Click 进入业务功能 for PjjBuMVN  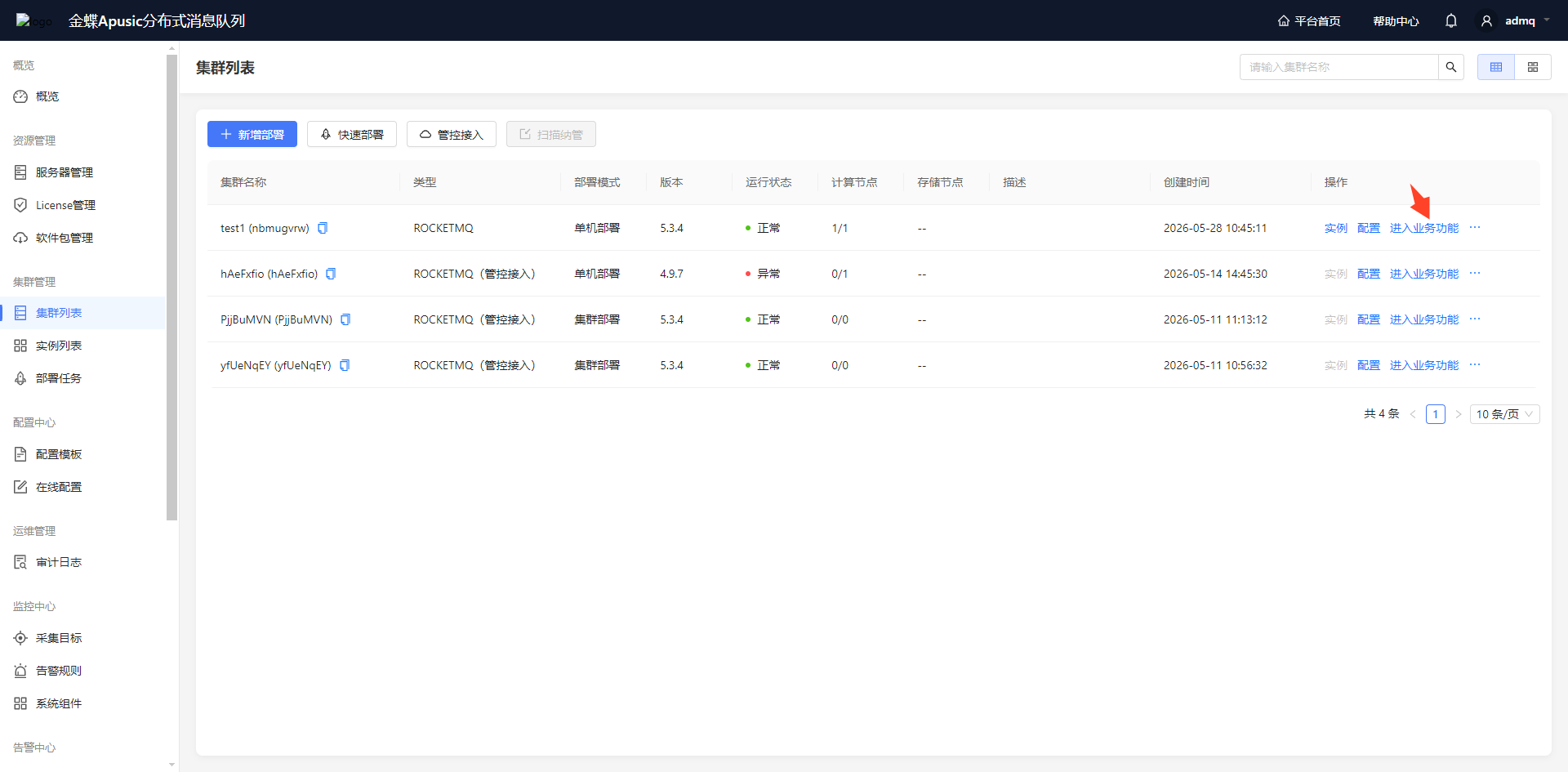pyautogui.click(x=1424, y=319)
